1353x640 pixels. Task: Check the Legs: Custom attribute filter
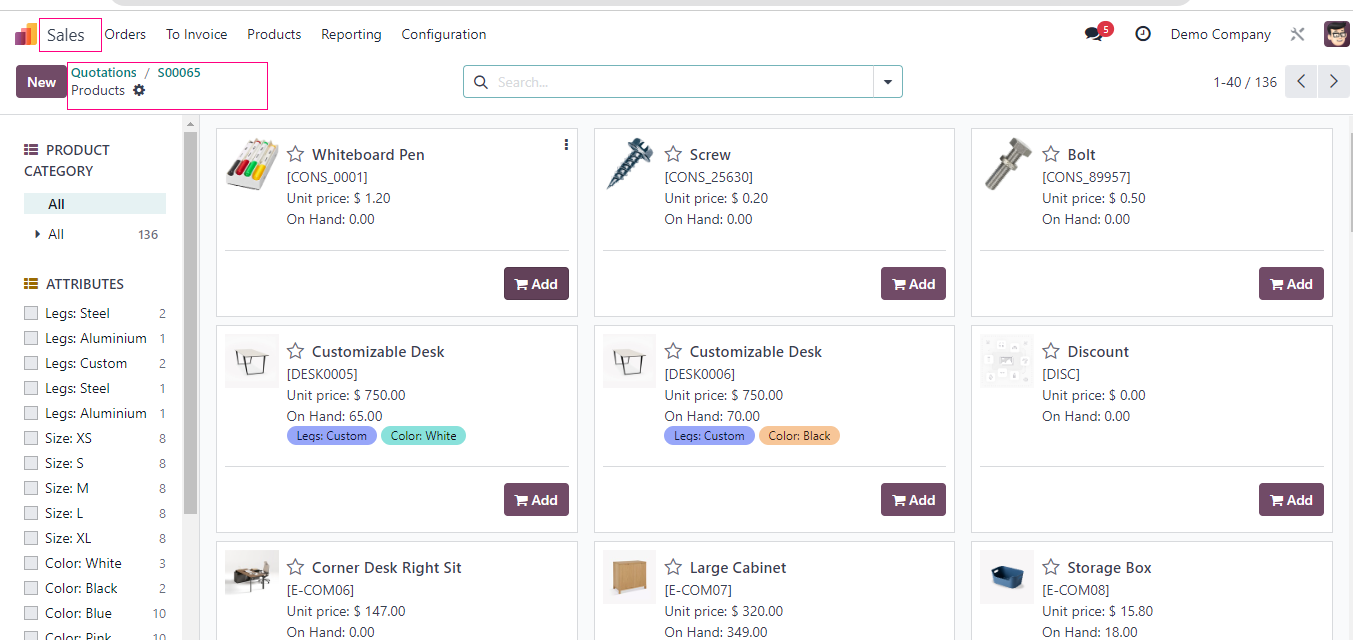31,363
